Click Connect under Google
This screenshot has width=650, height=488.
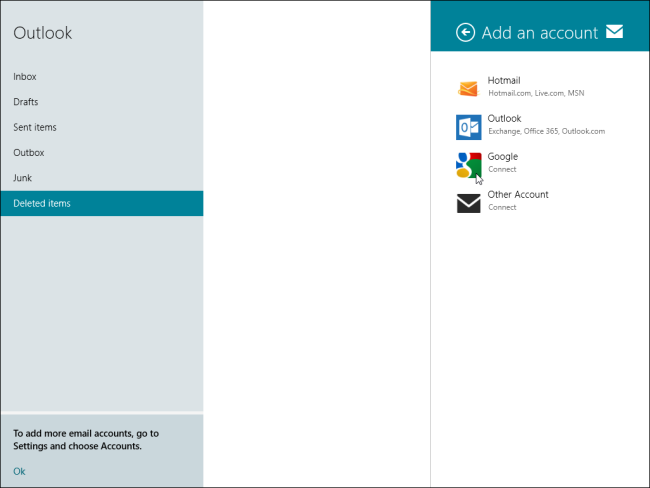point(502,169)
